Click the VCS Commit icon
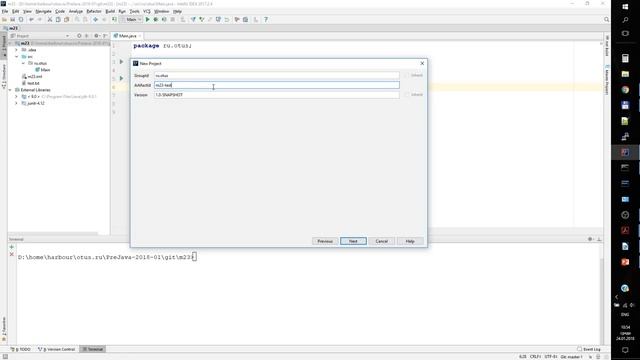The image size is (640, 360). [x=202, y=20]
